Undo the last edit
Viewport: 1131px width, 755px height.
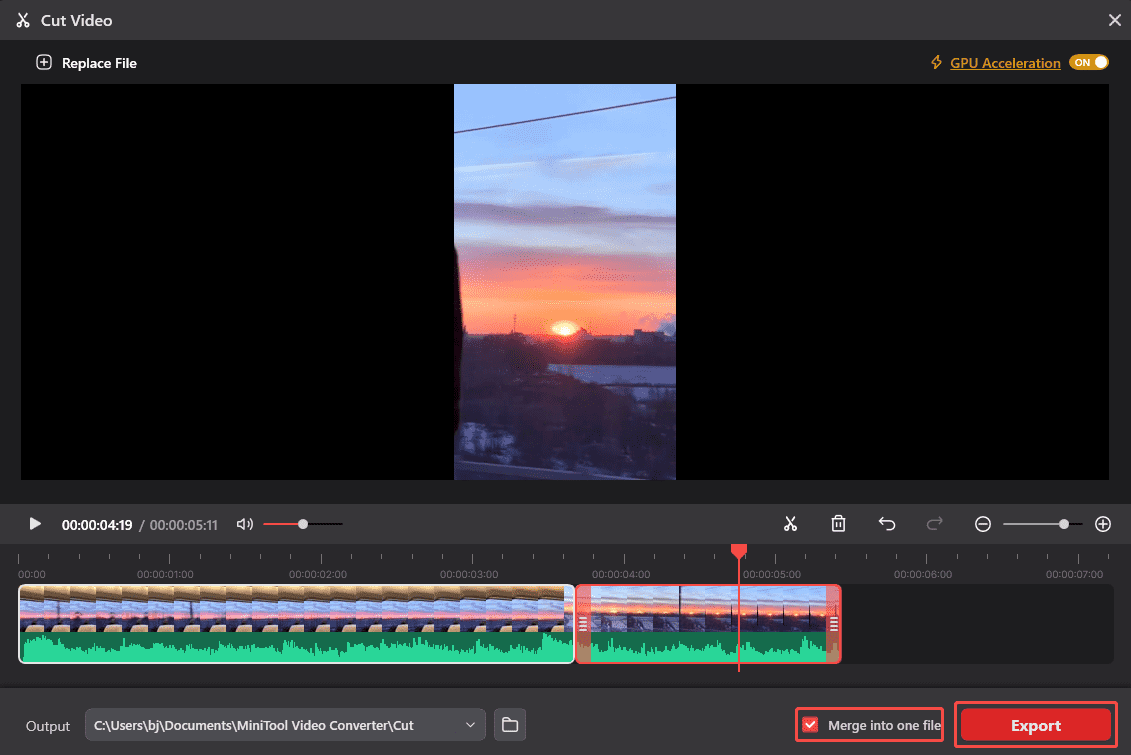(886, 524)
